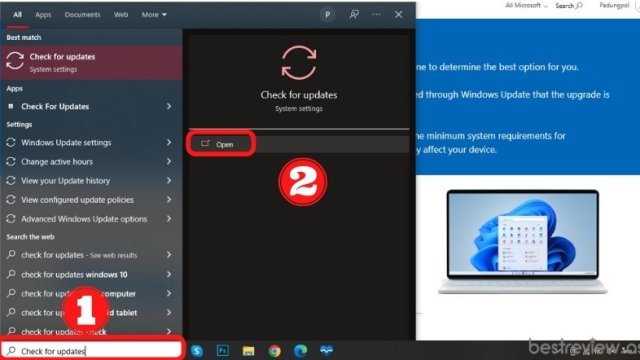This screenshot has height=360, width=640.
Task: Select Check For Updates under Apps
Action: [x=91, y=107]
